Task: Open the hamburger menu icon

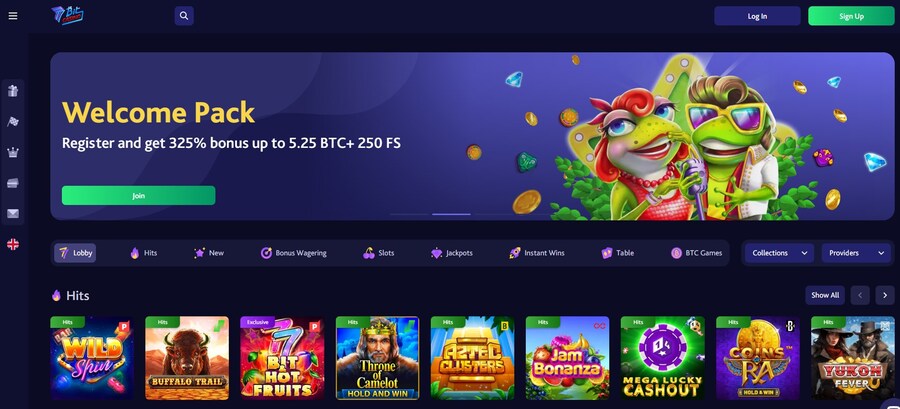Action: tap(13, 16)
